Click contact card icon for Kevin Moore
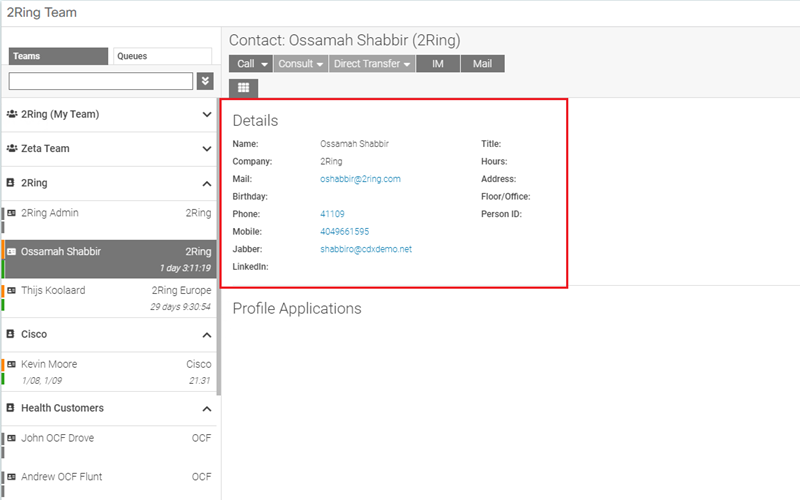Viewport: 800px width, 500px height. coord(11,364)
